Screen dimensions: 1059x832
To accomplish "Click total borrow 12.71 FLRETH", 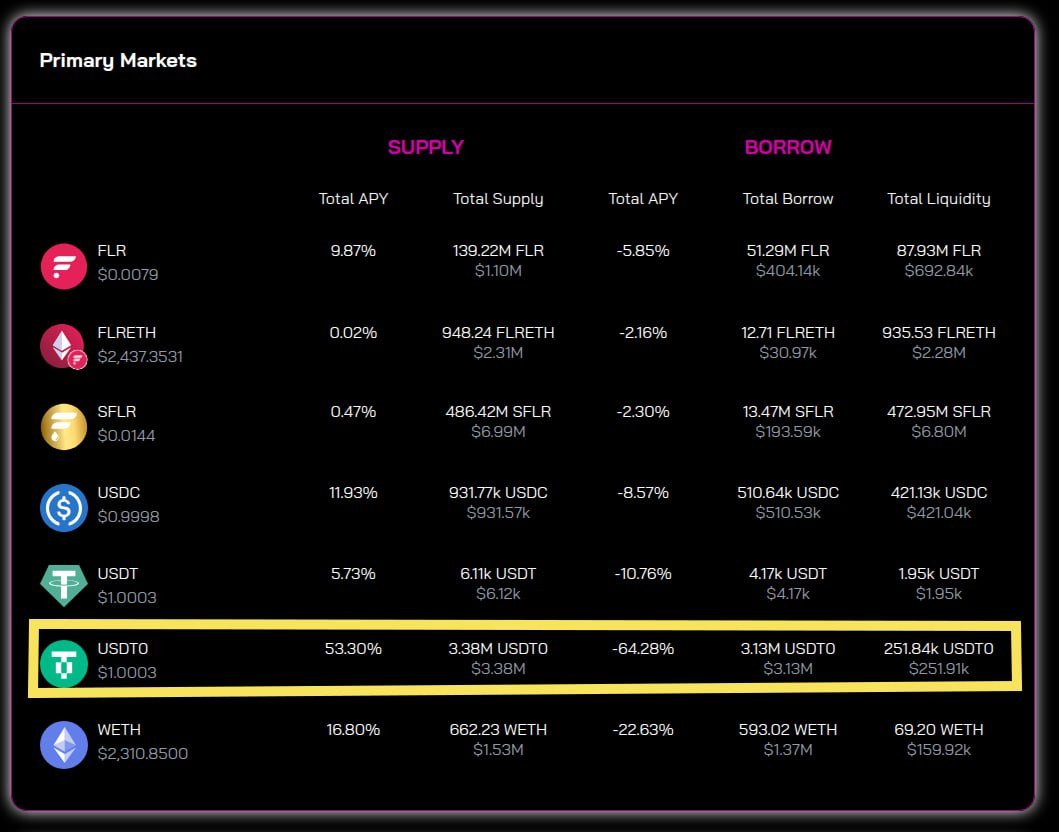I will pos(787,333).
